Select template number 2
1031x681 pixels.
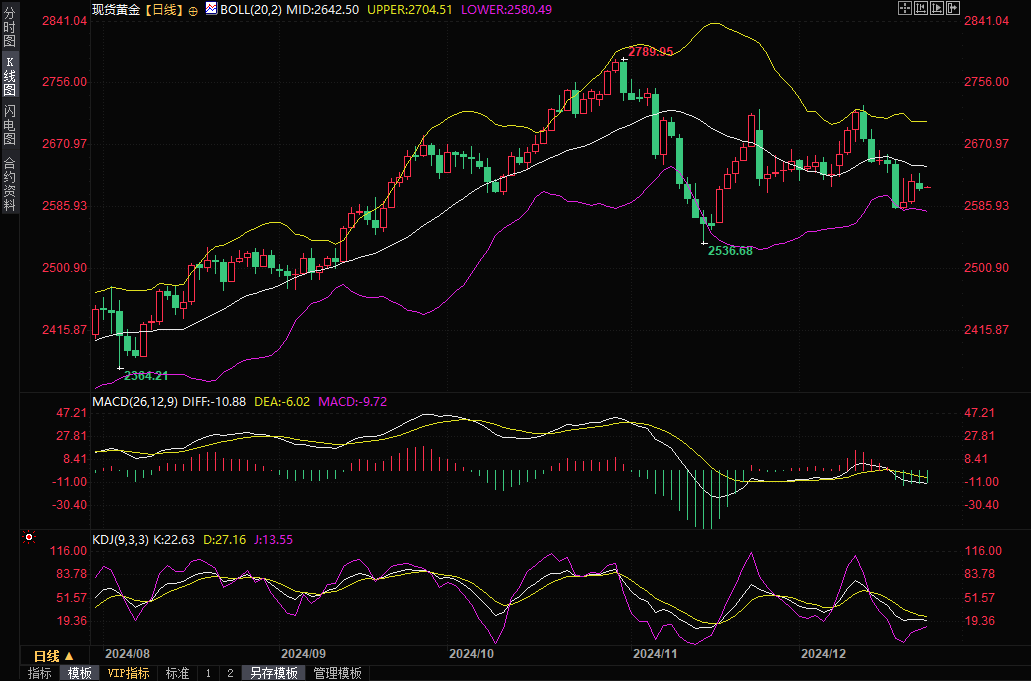point(229,673)
